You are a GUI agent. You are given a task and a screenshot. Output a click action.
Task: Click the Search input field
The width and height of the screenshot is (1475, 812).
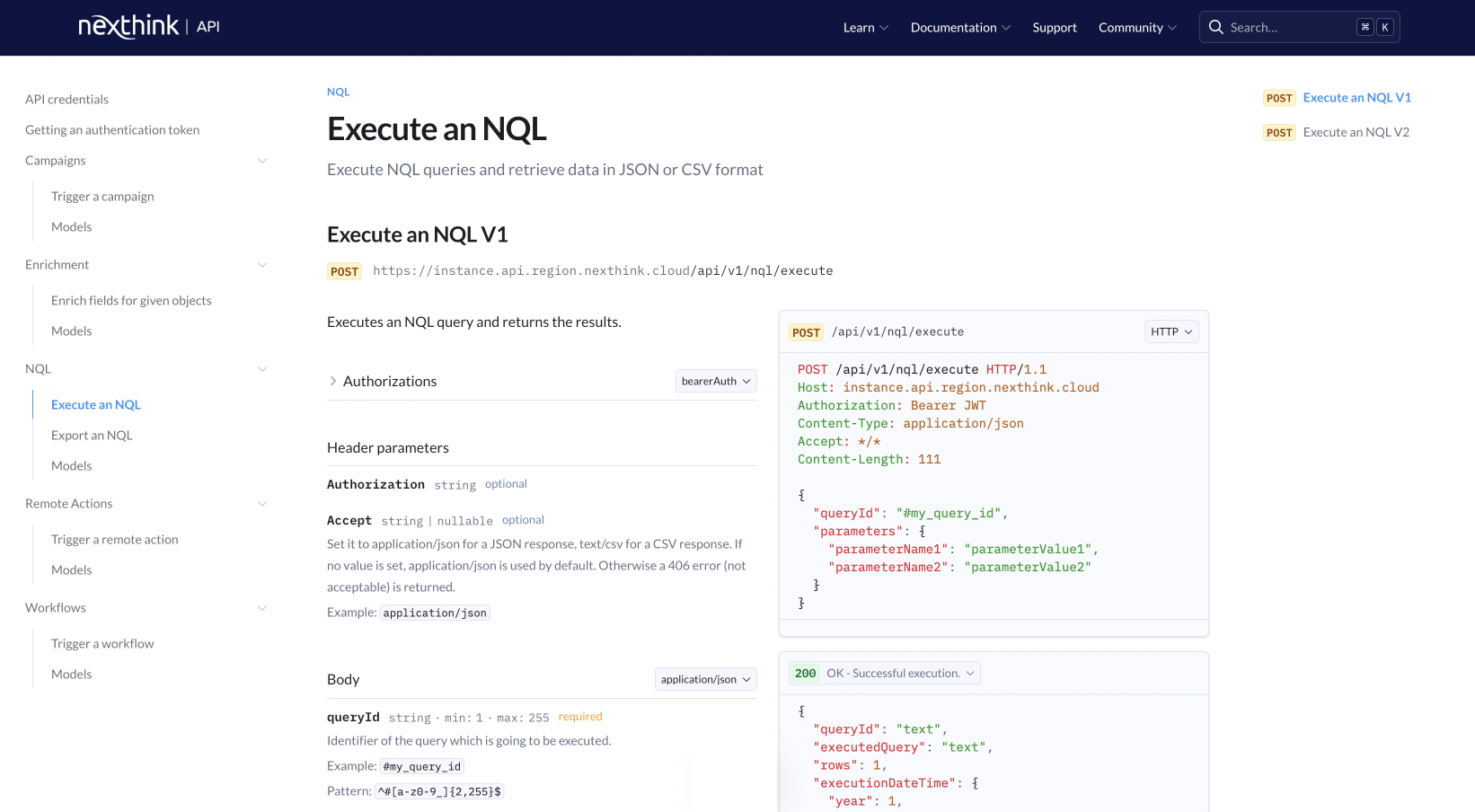[1289, 28]
